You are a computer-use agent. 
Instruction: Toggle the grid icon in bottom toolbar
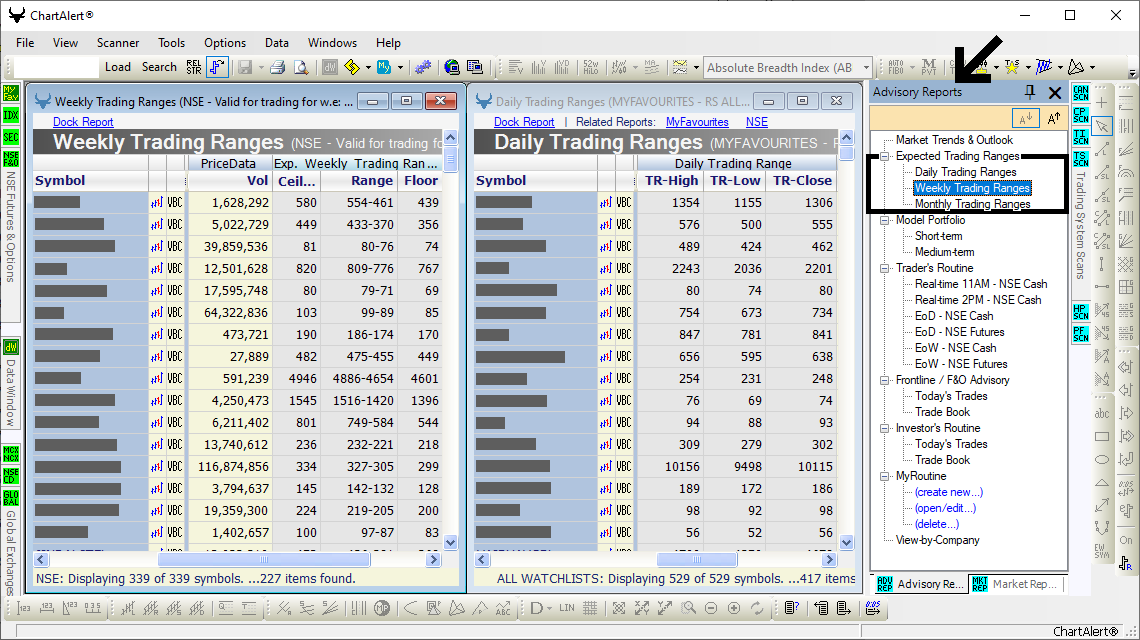click(x=590, y=608)
